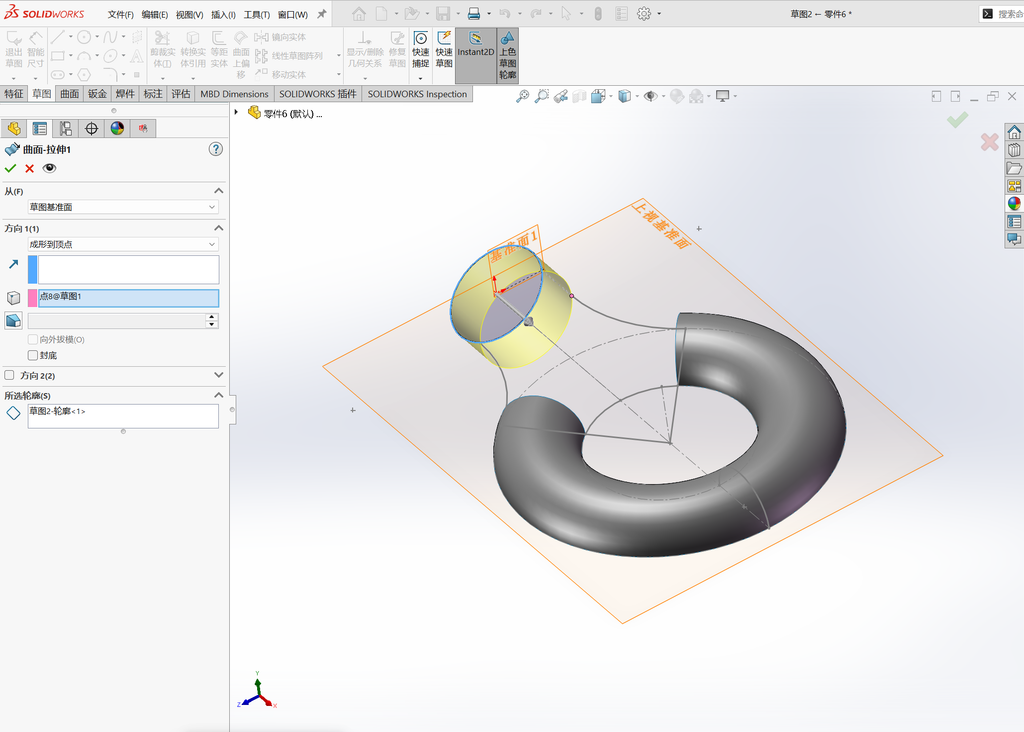Select the 快速草图 rapid sketch tool
Viewport: 1024px width, 732px height.
(x=444, y=50)
